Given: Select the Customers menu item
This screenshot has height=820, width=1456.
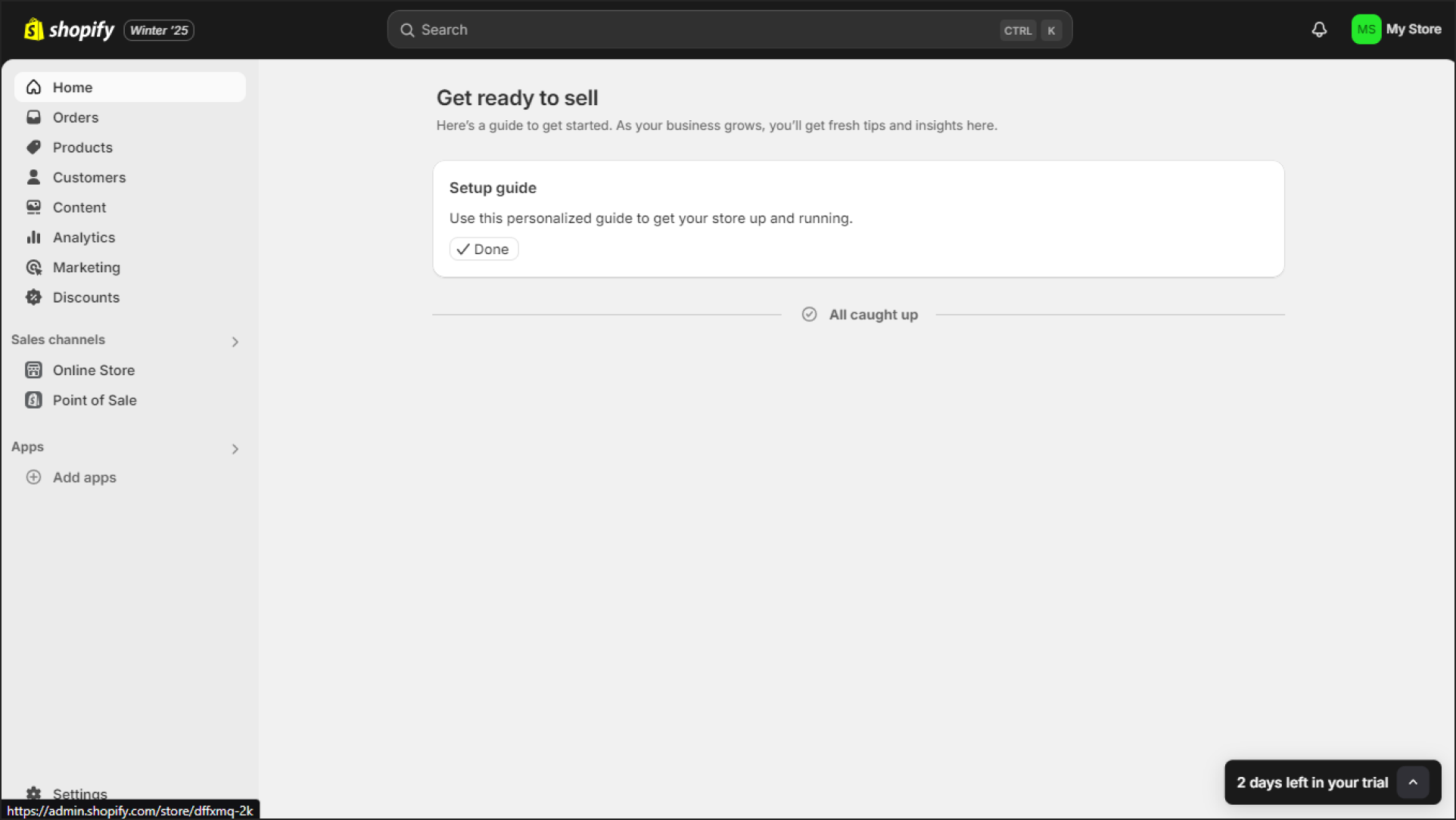Looking at the screenshot, I should pyautogui.click(x=89, y=177).
